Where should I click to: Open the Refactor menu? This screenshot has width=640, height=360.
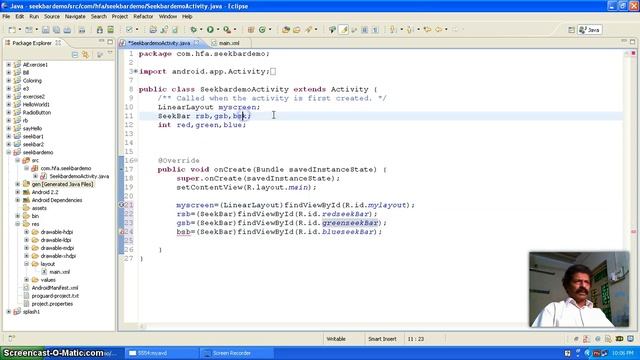click(143, 17)
